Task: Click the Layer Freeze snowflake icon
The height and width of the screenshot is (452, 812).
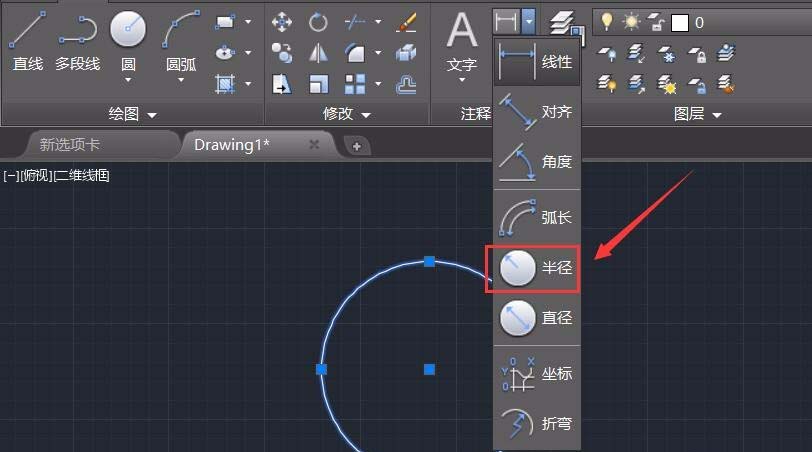Action: (666, 53)
